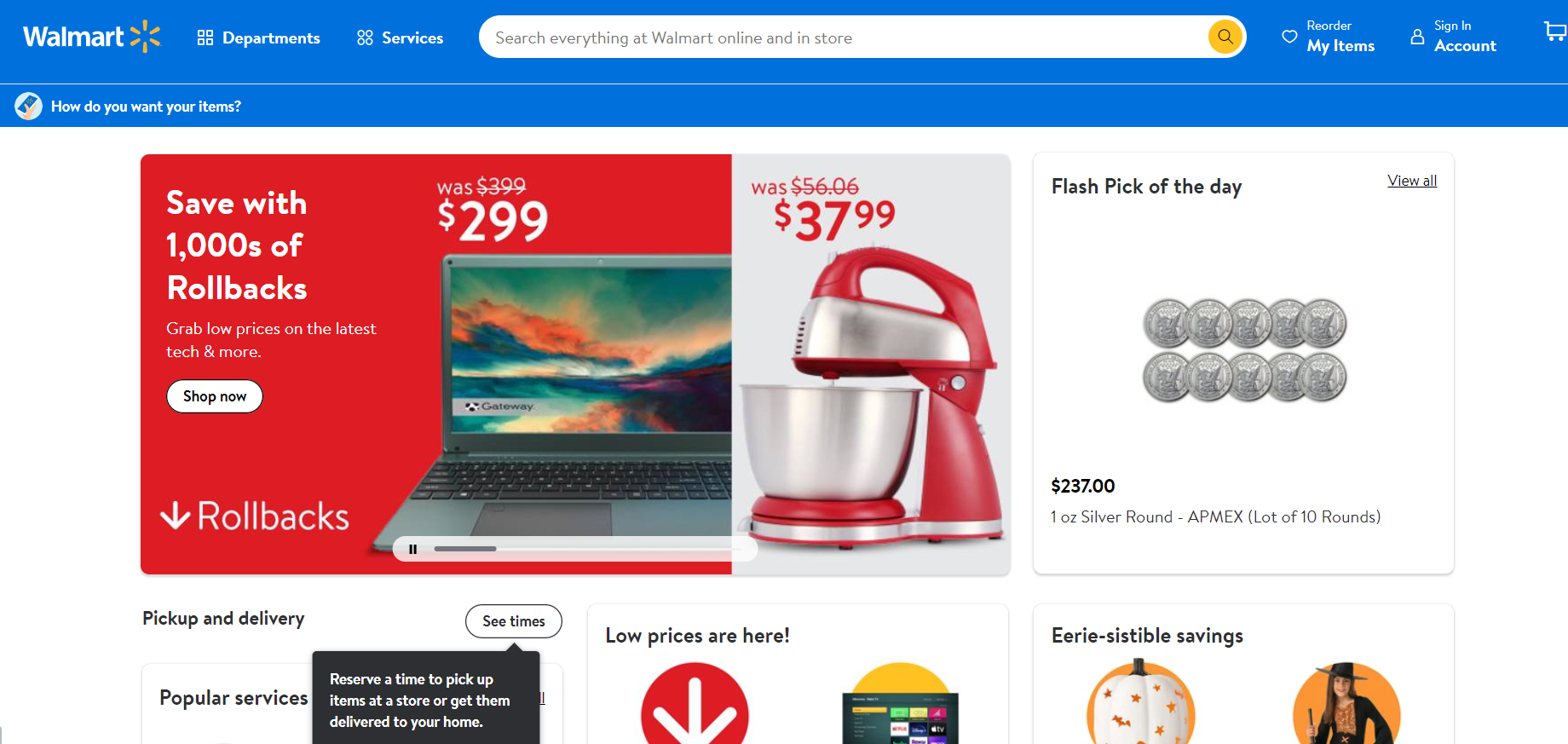
Task: Open the Services menu
Action: tap(400, 37)
